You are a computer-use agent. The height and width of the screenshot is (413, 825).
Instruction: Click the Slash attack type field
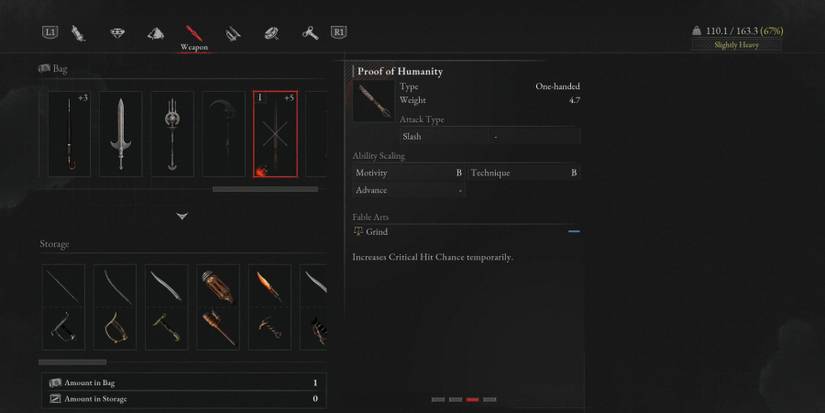(x=490, y=137)
